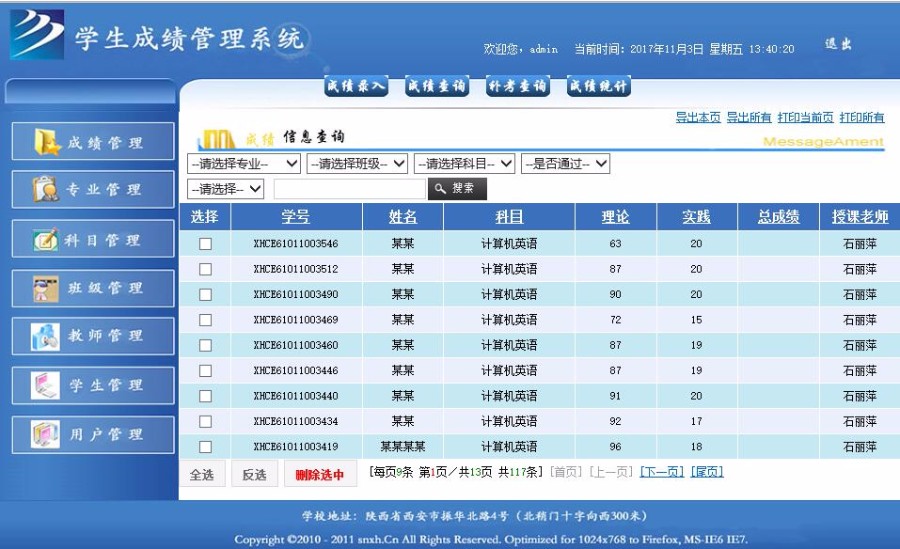Click the folder star icon beside 成绩管理

pos(47,142)
